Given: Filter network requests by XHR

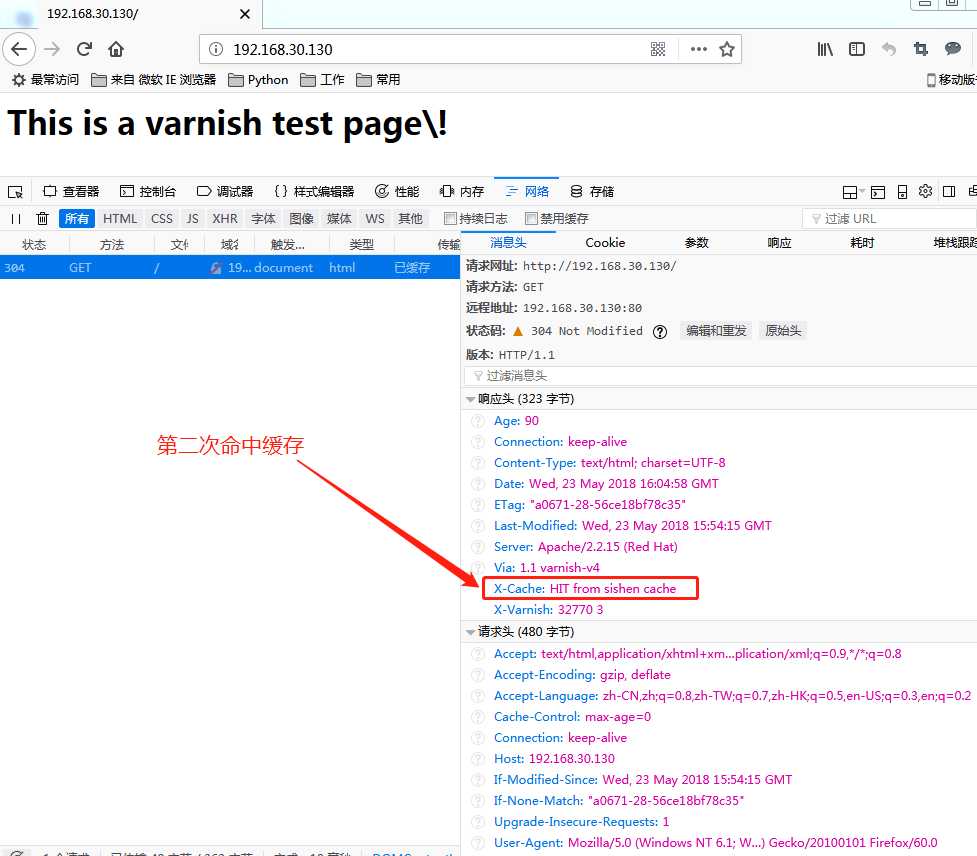Looking at the screenshot, I should pyautogui.click(x=225, y=219).
